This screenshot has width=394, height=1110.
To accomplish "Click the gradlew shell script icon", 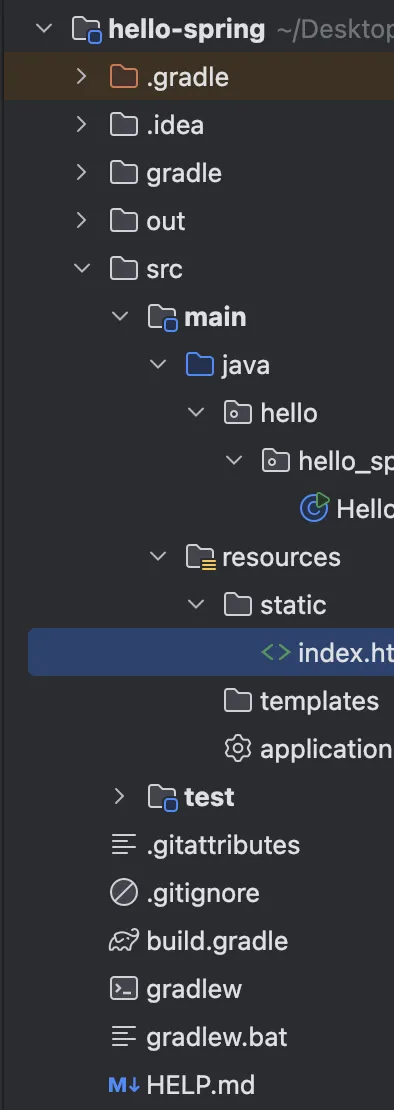I will (x=124, y=989).
